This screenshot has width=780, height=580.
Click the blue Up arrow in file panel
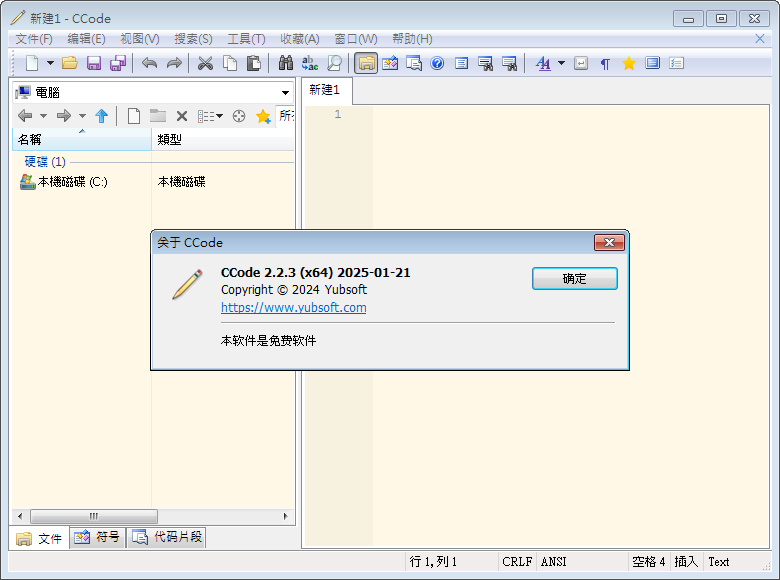[101, 116]
